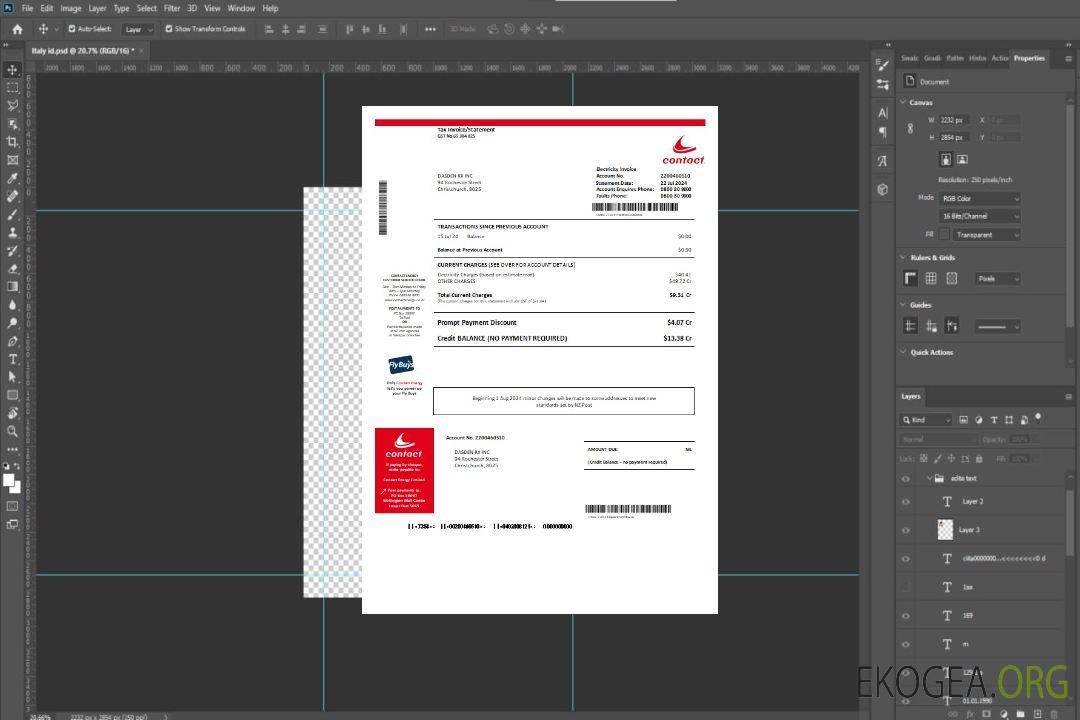Collapse the Quick Actions section

click(x=903, y=352)
